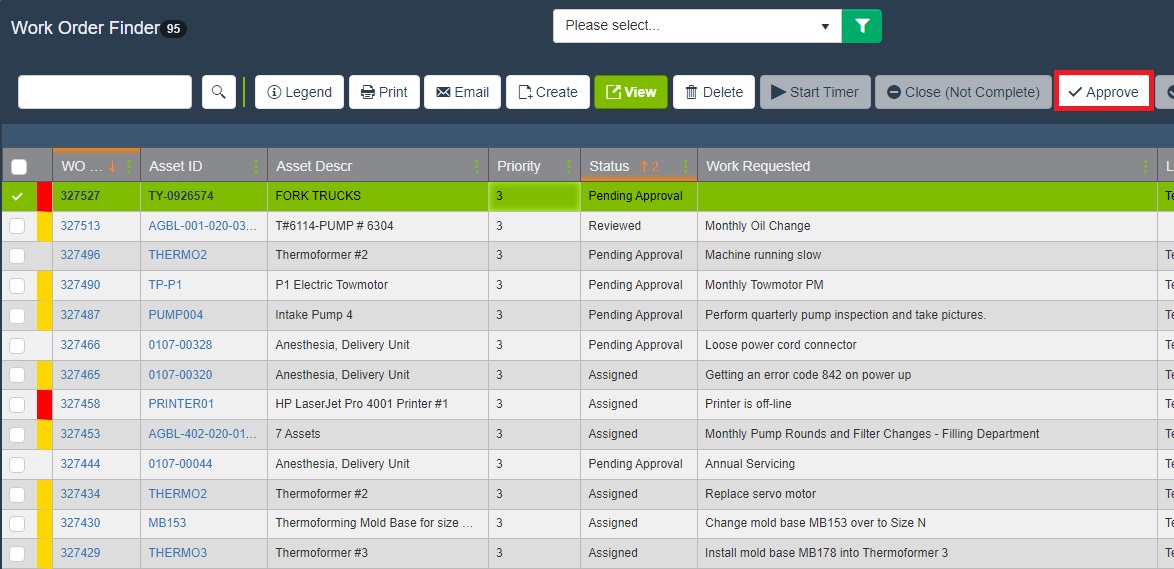Start Timer for the work order
The width and height of the screenshot is (1174, 569).
pyautogui.click(x=814, y=92)
